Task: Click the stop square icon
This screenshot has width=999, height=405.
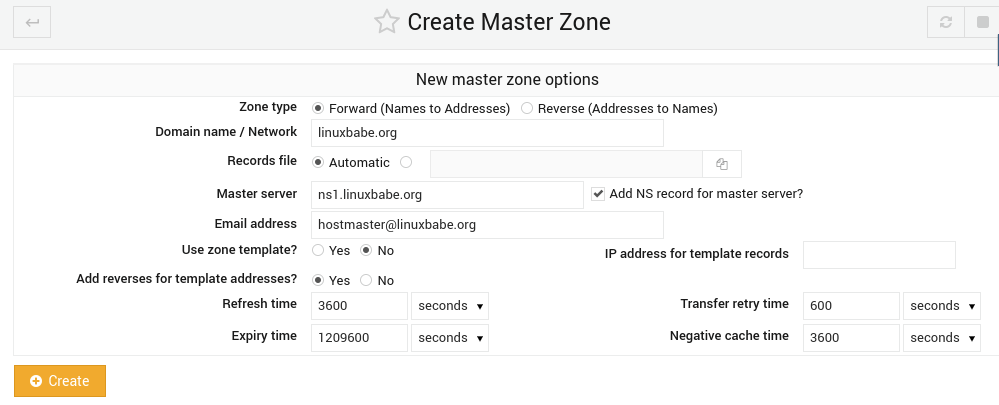Action: [x=981, y=23]
